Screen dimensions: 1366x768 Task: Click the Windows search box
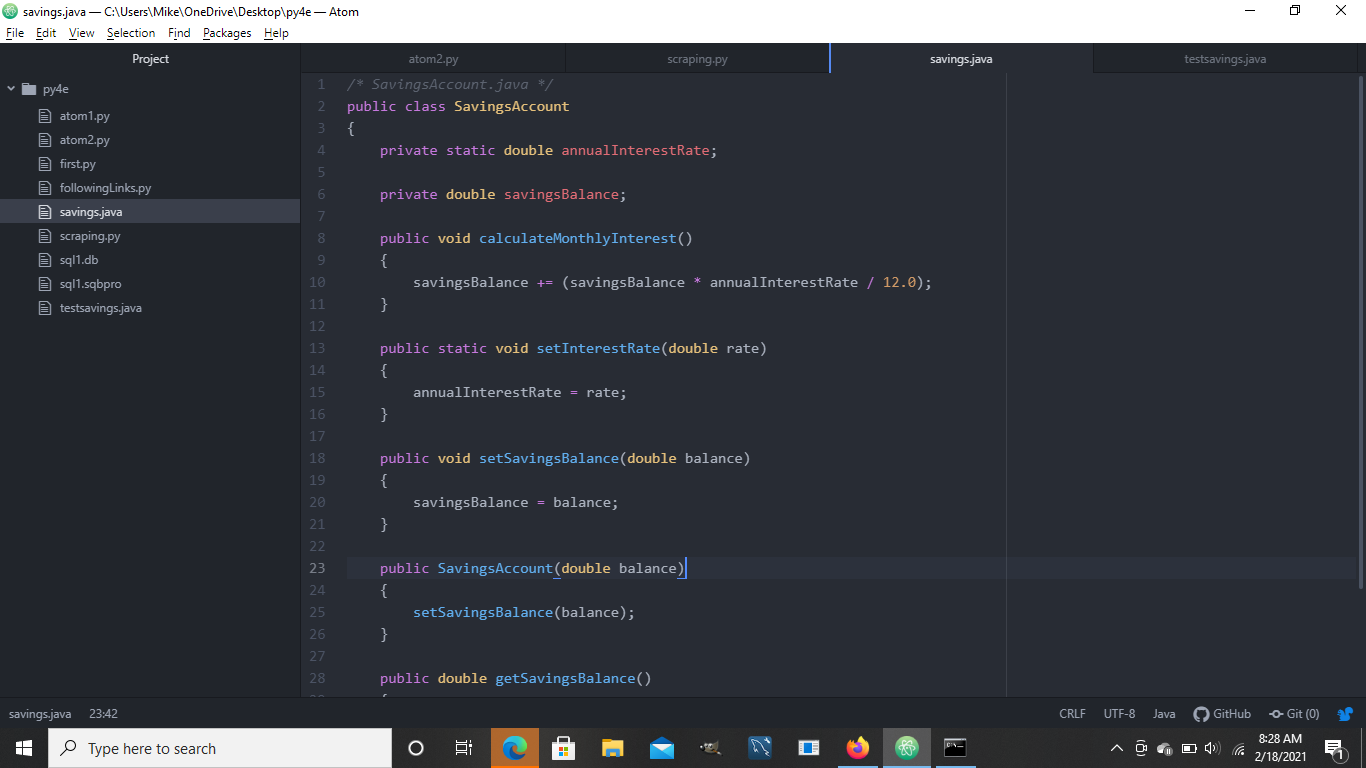tap(220, 748)
